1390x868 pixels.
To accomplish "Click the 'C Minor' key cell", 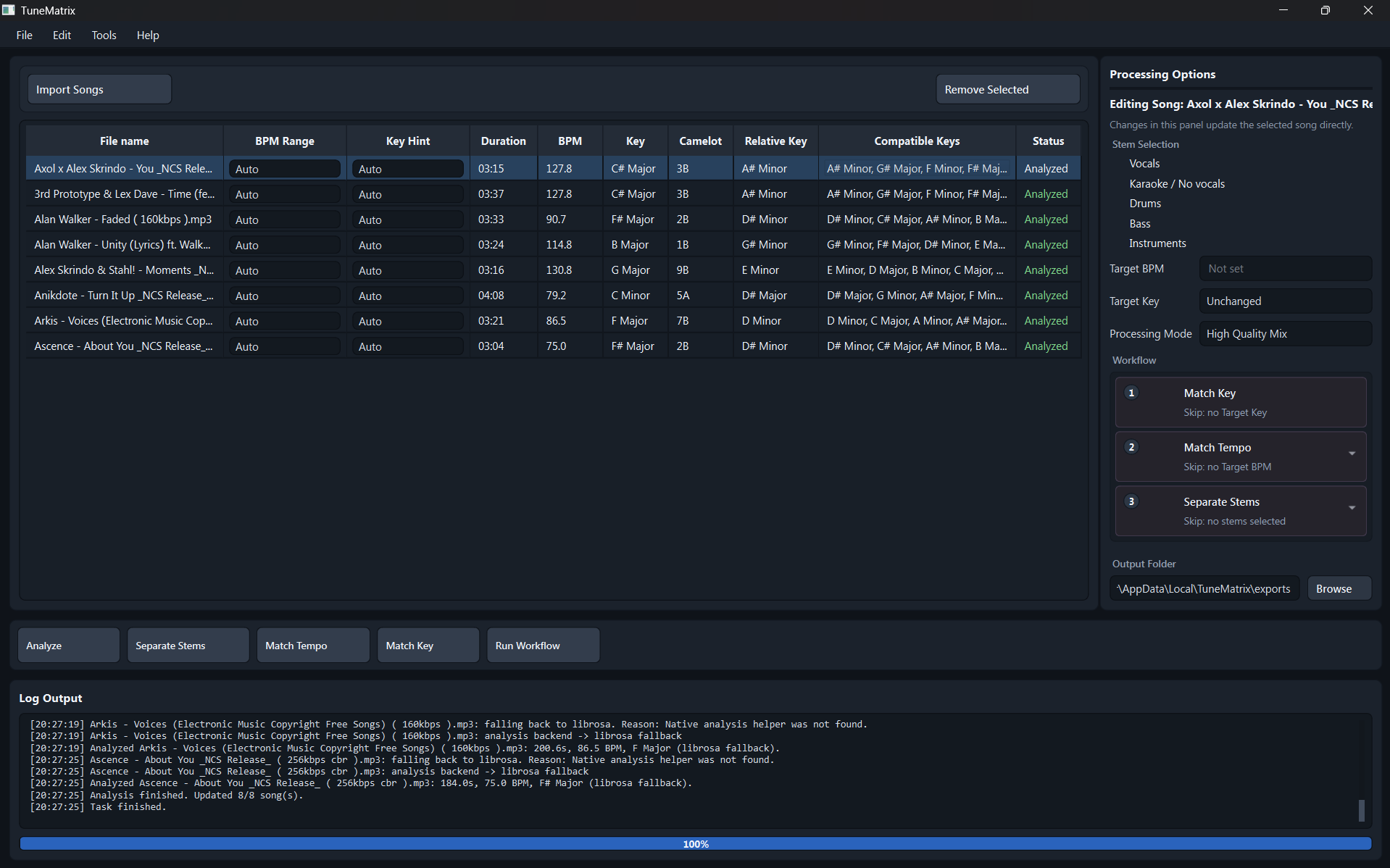I will click(x=635, y=295).
